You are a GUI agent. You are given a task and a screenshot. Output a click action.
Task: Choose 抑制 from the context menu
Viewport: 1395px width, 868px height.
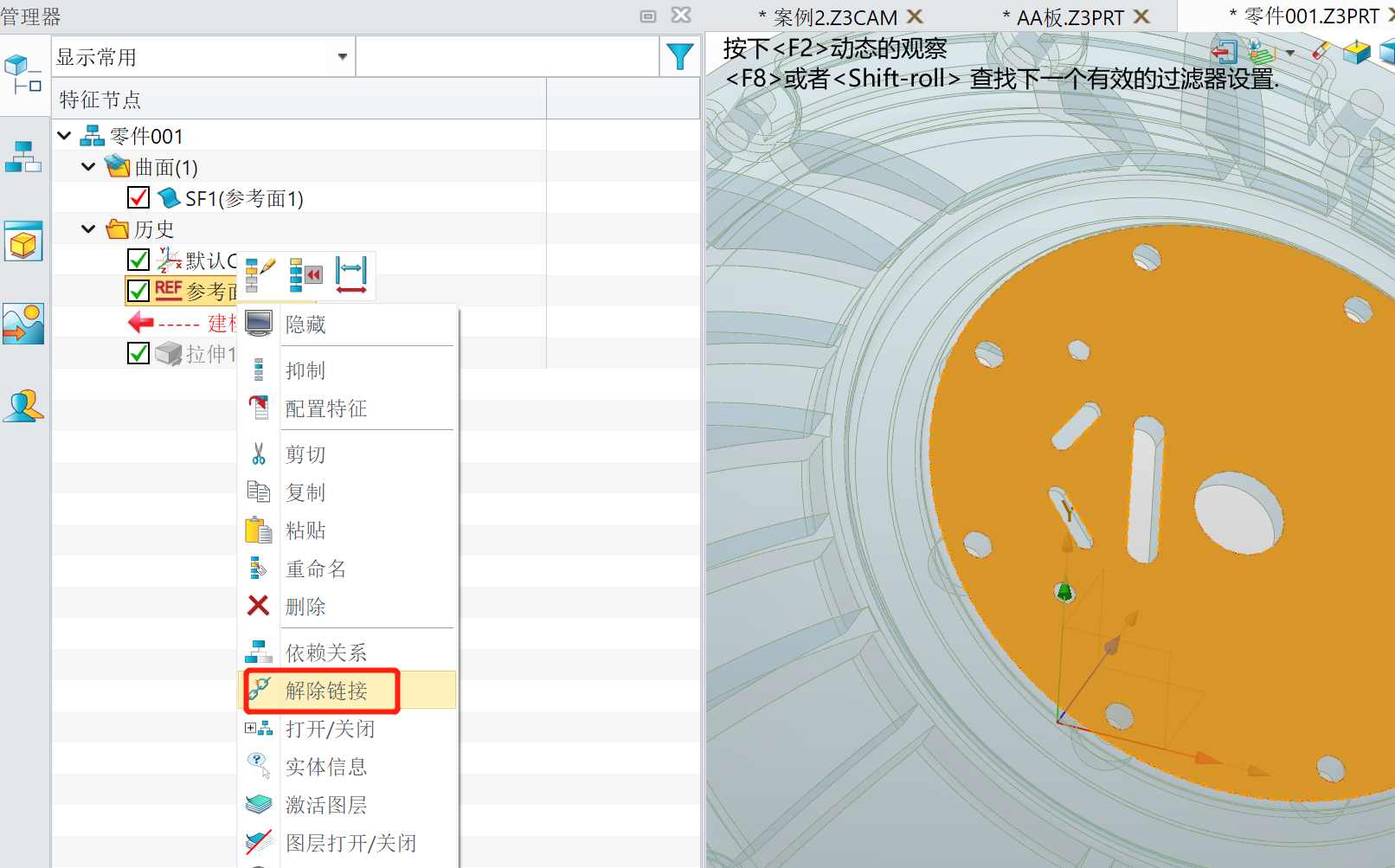[347, 370]
